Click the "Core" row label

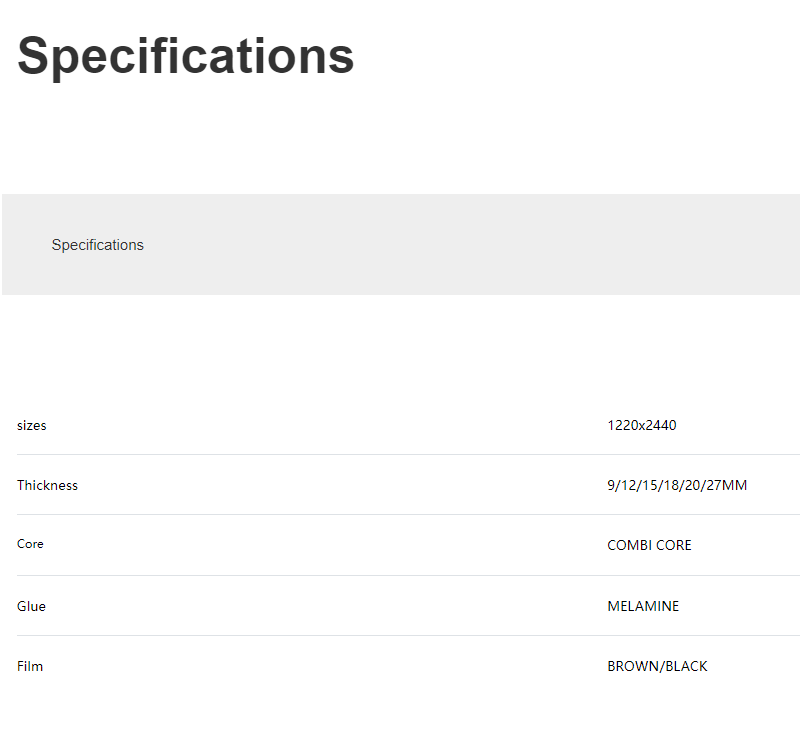tap(30, 544)
